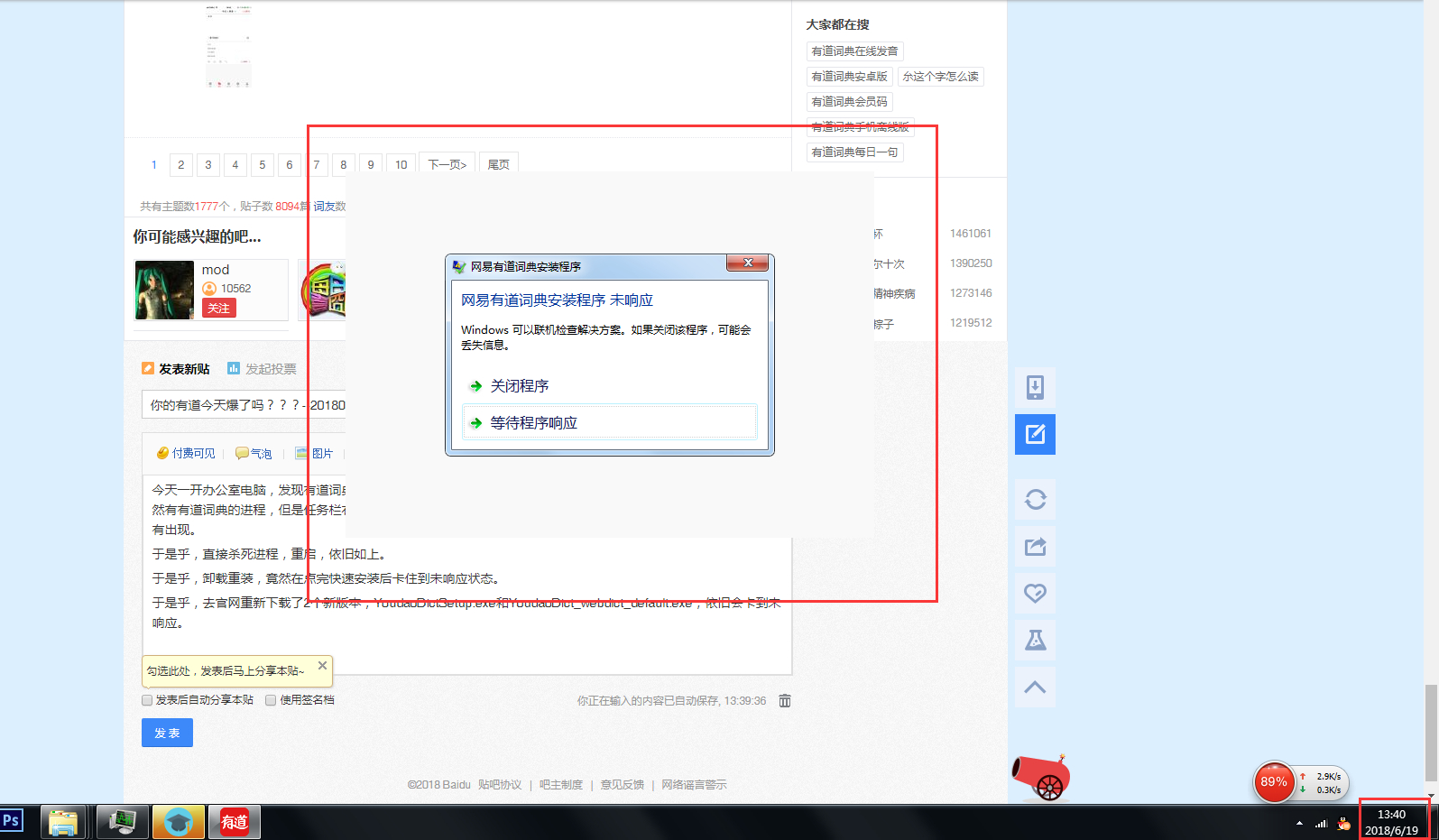Switch to 发起投票 tab
1439x840 pixels.
click(x=262, y=369)
